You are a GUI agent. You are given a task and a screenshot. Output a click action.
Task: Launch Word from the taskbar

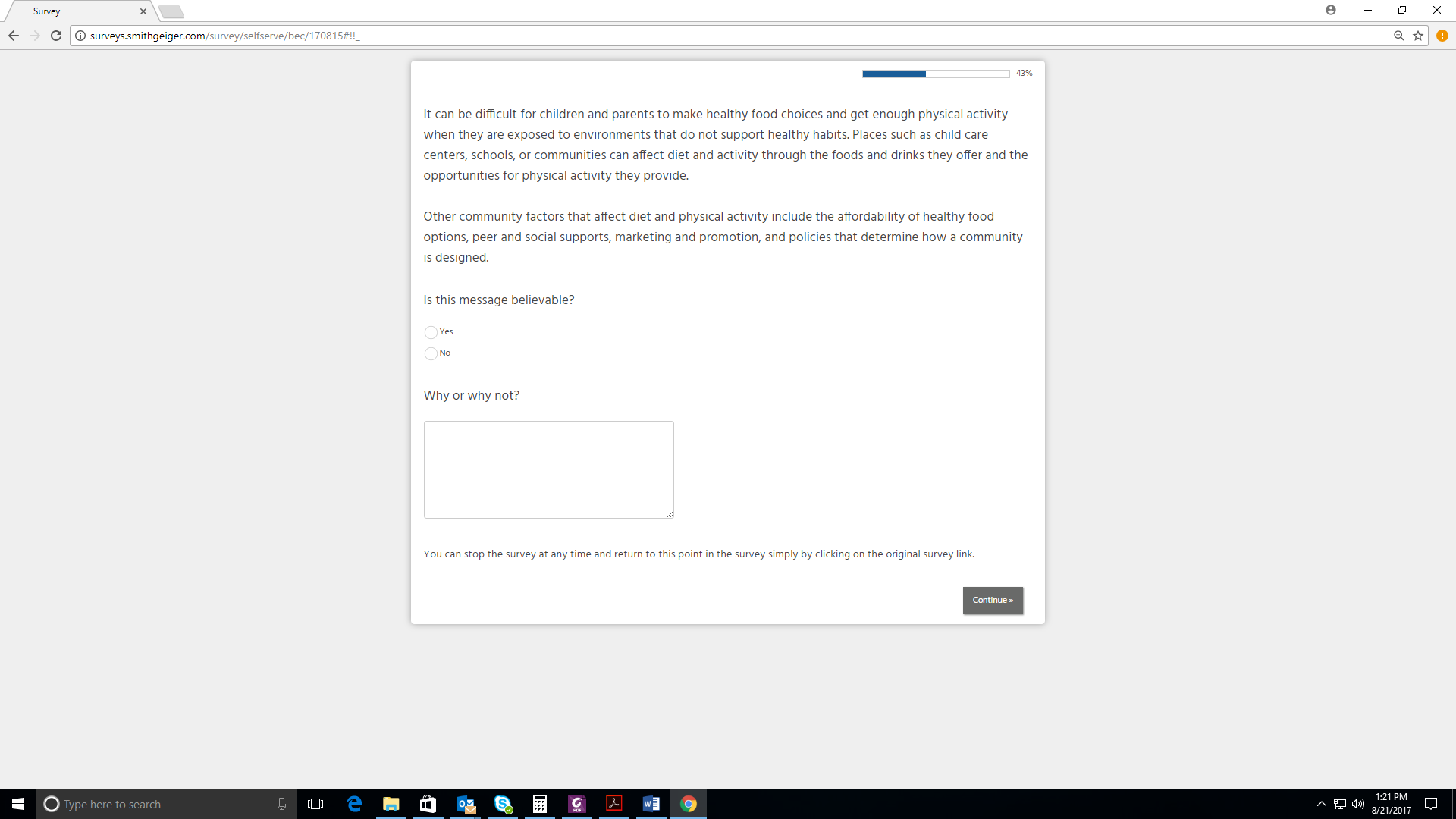[x=651, y=804]
